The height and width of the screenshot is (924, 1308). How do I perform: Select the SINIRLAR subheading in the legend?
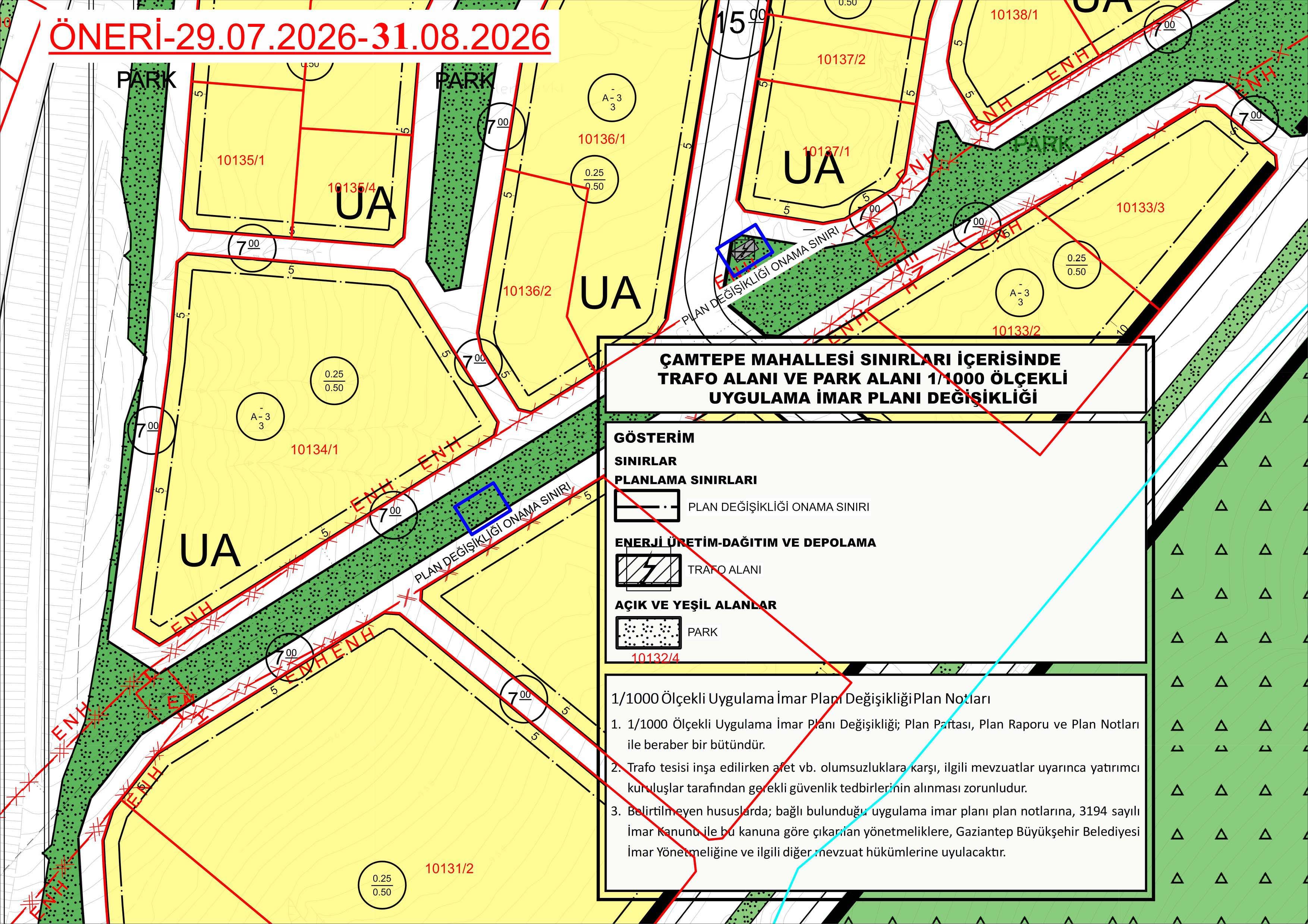click(645, 461)
